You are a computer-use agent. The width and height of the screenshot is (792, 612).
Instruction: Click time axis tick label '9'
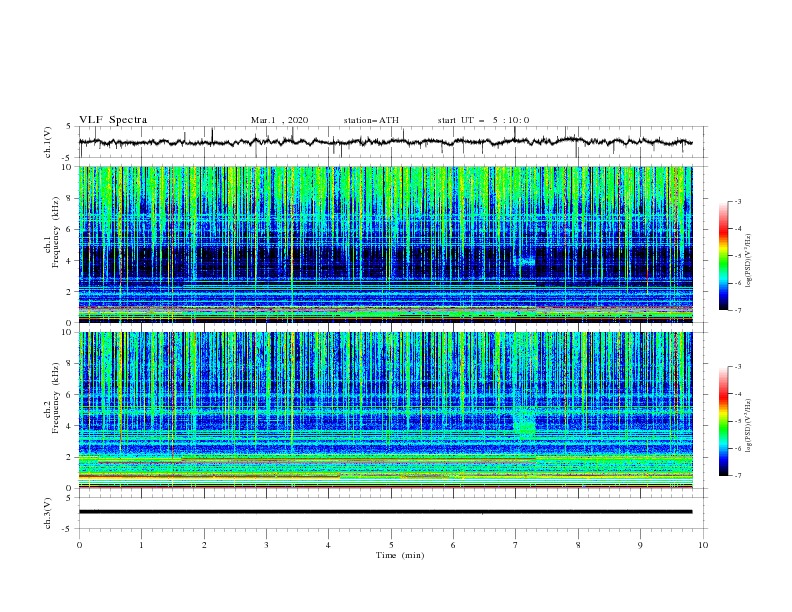[640, 545]
